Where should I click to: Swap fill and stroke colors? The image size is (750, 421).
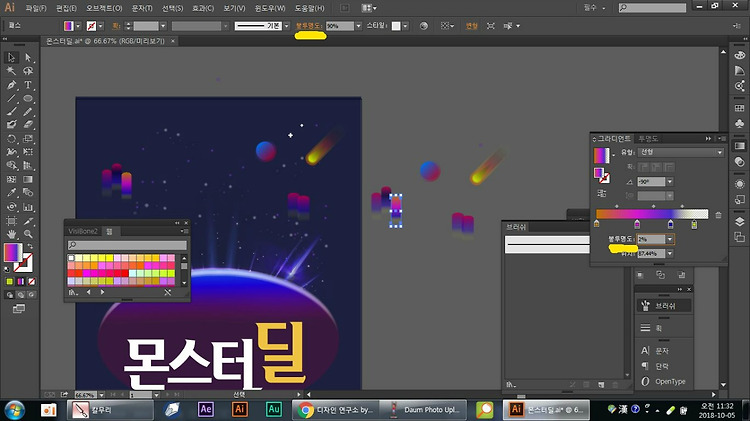click(x=30, y=246)
